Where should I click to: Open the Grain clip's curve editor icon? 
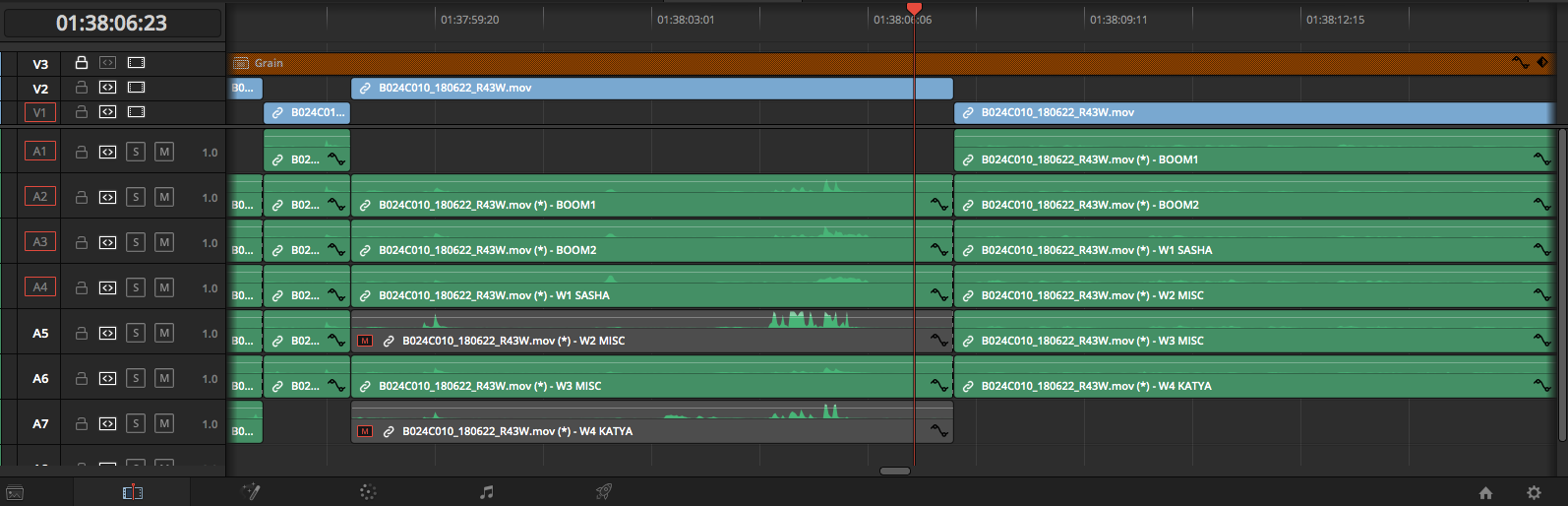(x=1521, y=62)
